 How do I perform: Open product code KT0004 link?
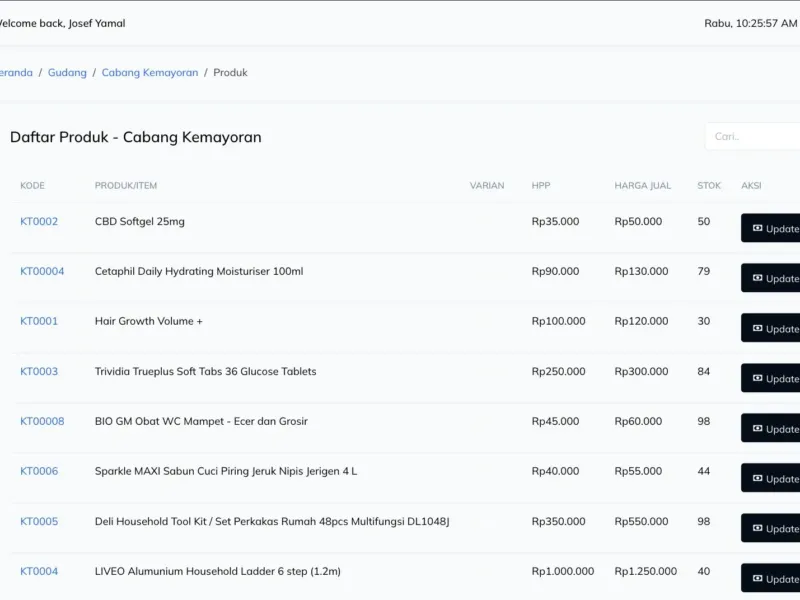tap(39, 572)
